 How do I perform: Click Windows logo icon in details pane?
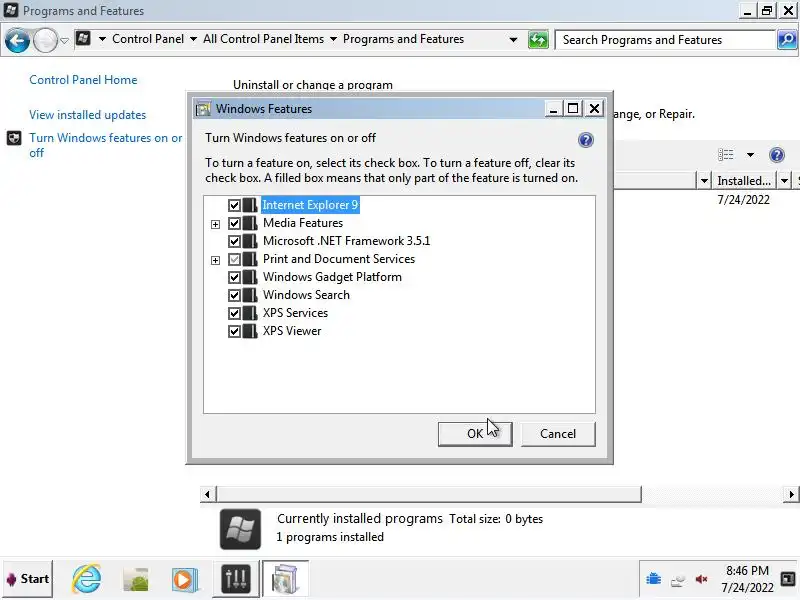[x=240, y=529]
